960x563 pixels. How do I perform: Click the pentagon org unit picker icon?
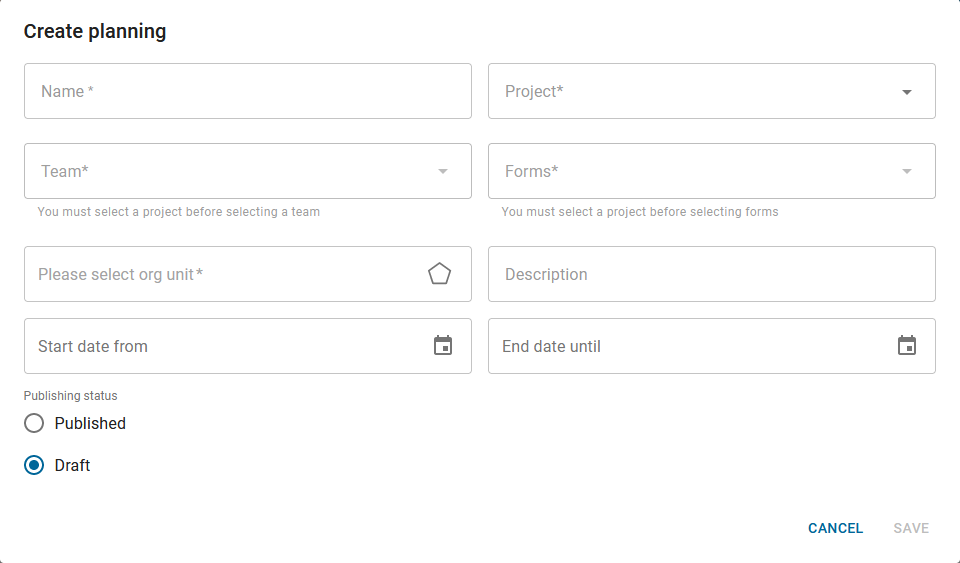(x=439, y=274)
